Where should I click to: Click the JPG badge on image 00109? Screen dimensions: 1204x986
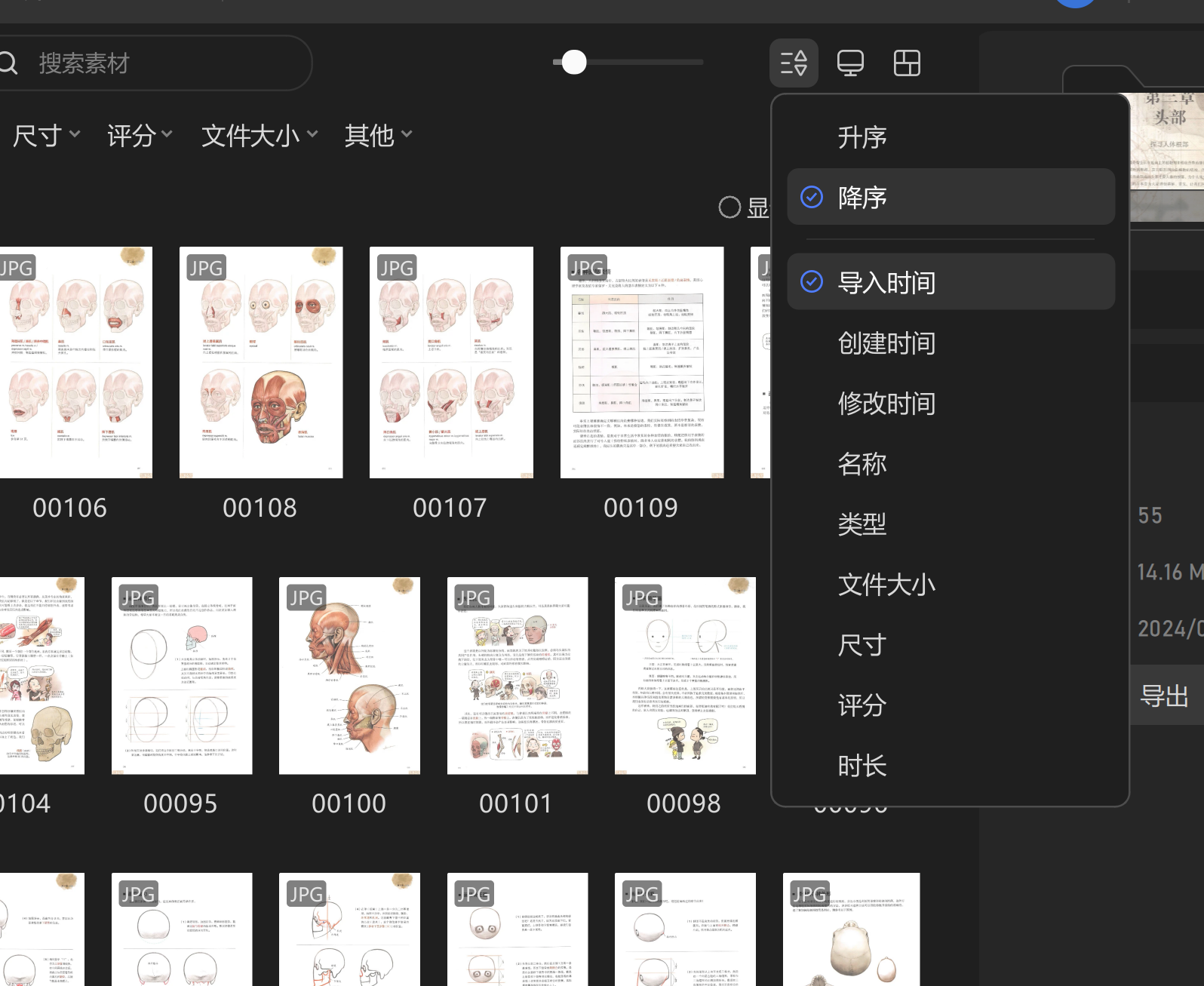tap(587, 268)
